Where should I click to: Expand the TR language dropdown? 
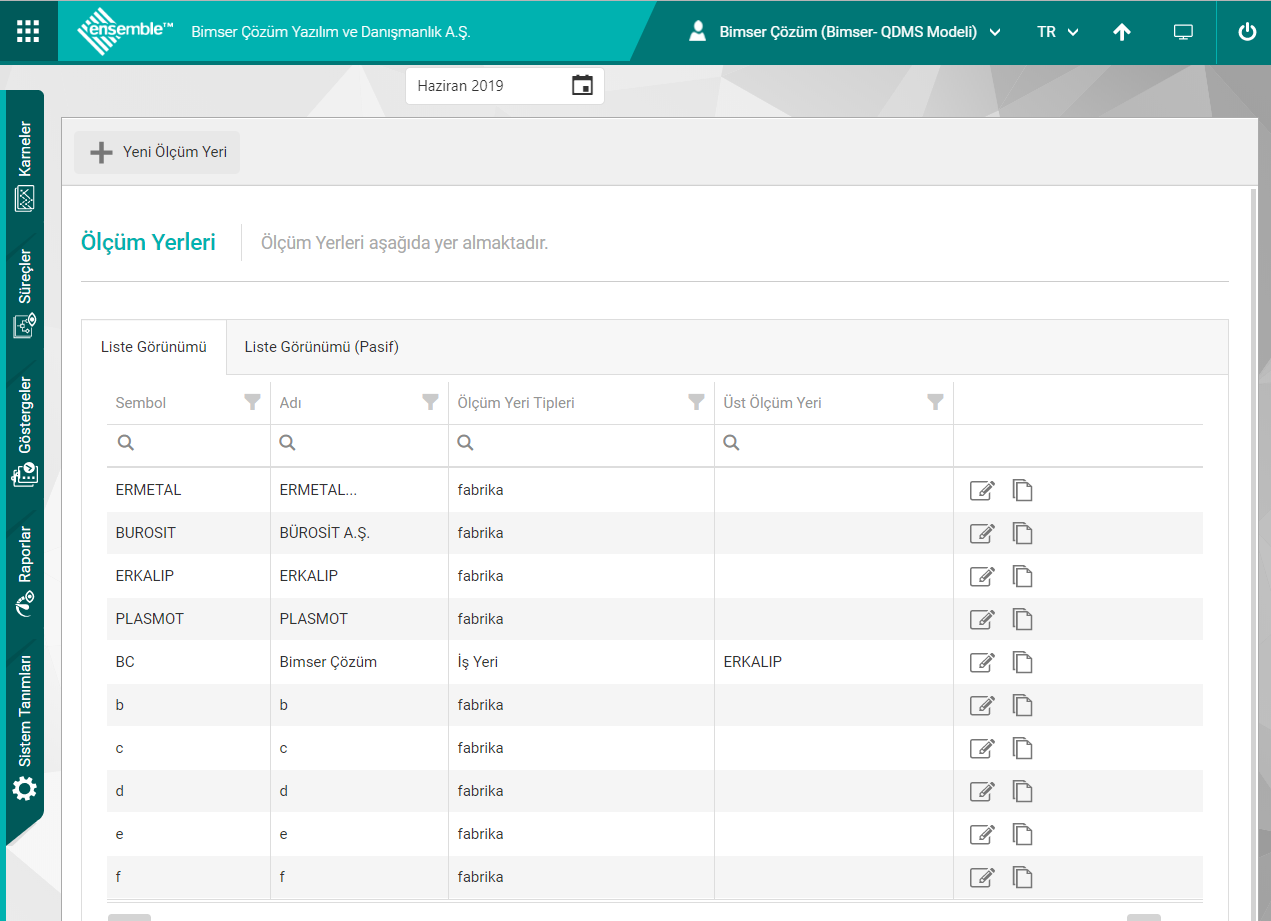coord(1057,32)
